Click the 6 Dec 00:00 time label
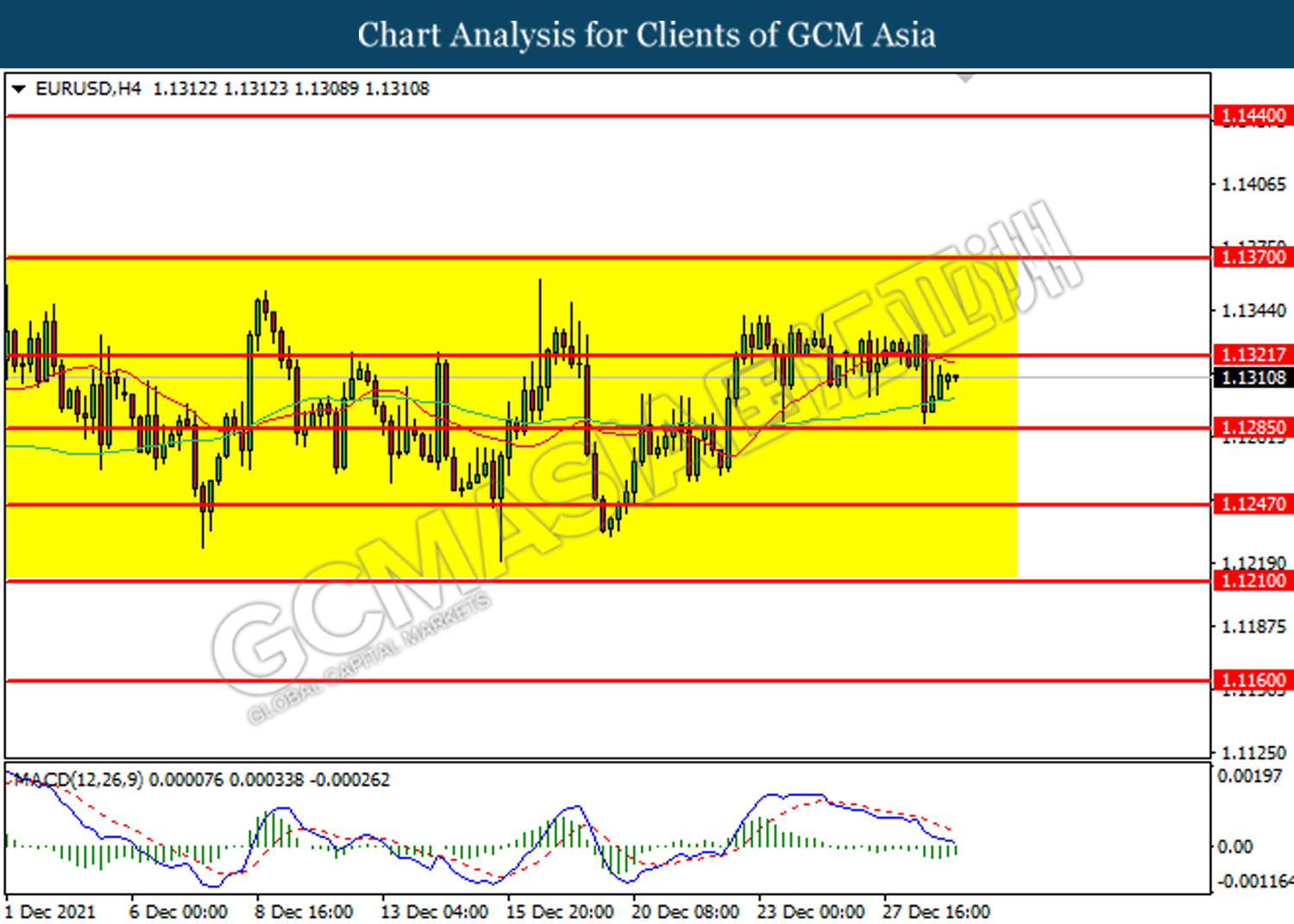This screenshot has width=1294, height=924. tap(179, 912)
